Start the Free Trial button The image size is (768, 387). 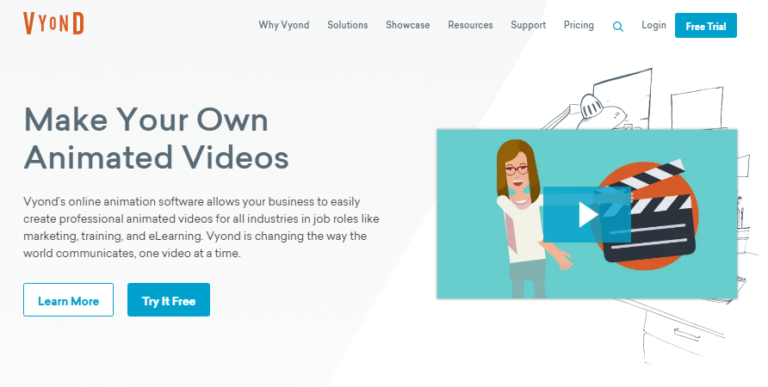point(706,25)
